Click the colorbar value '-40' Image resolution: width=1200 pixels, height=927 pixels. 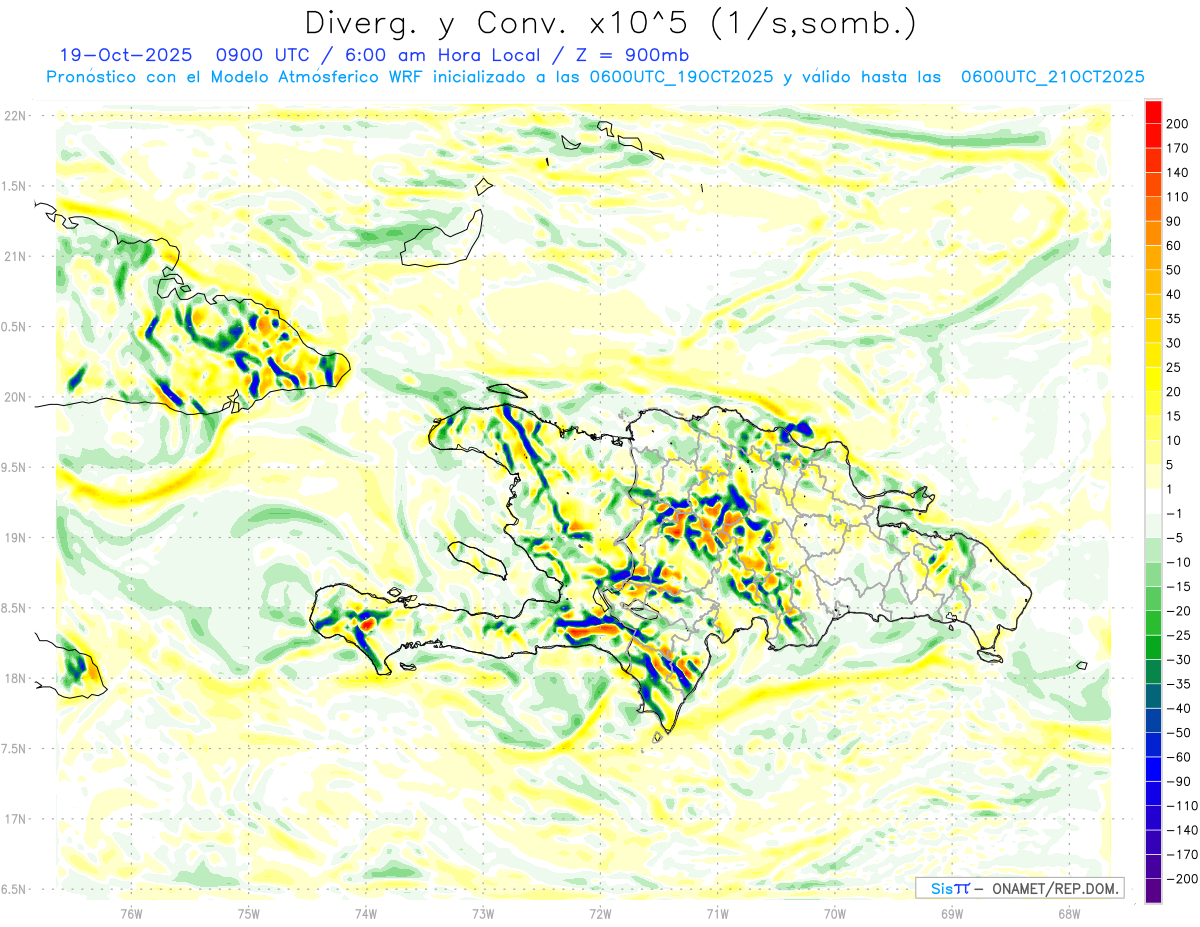click(x=1180, y=708)
